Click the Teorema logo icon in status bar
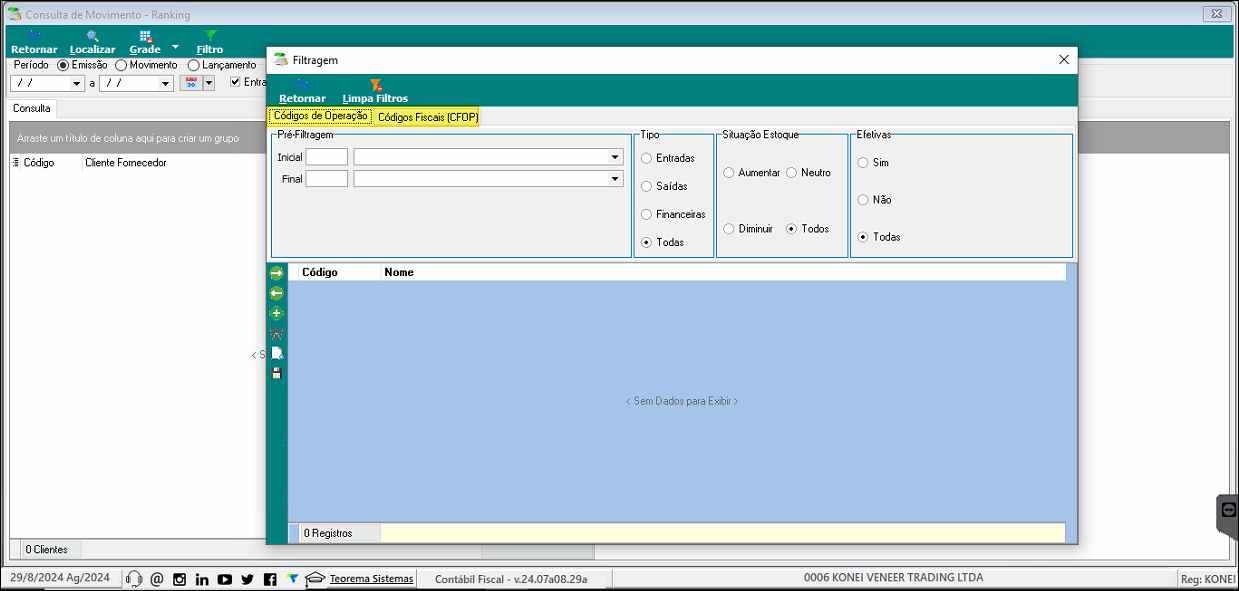The image size is (1239, 591). 292,578
